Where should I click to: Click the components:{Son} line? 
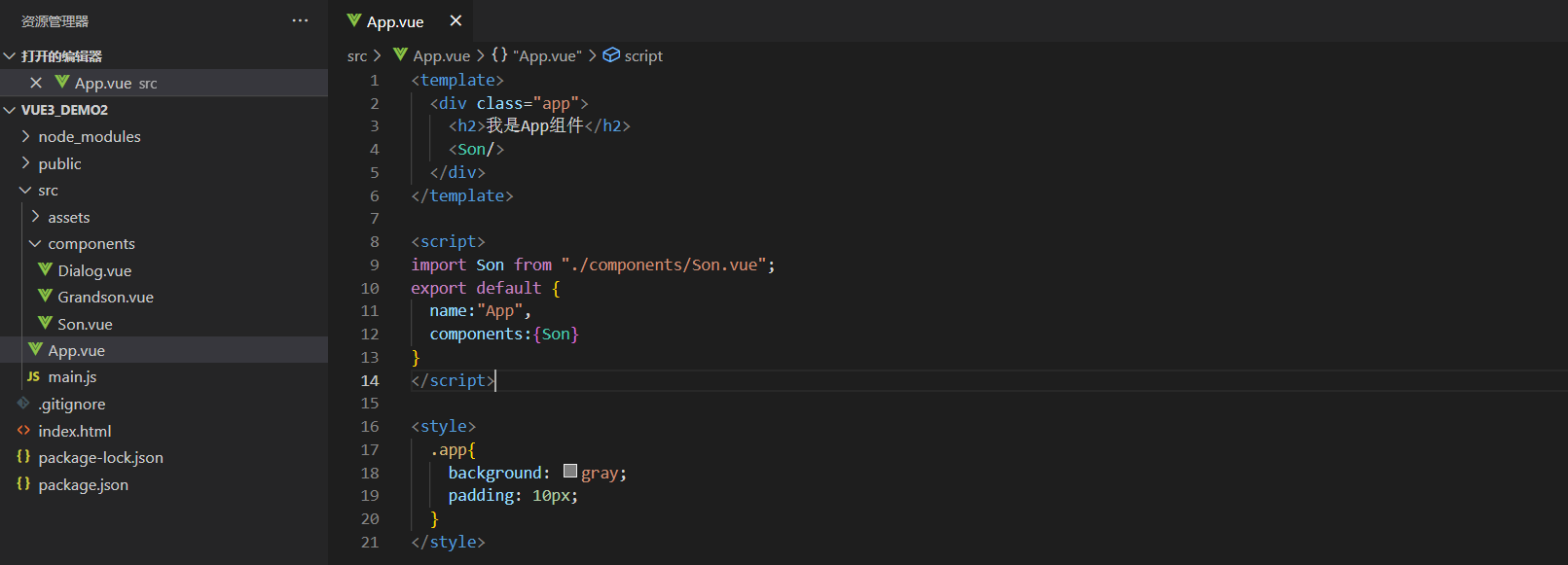[x=504, y=334]
